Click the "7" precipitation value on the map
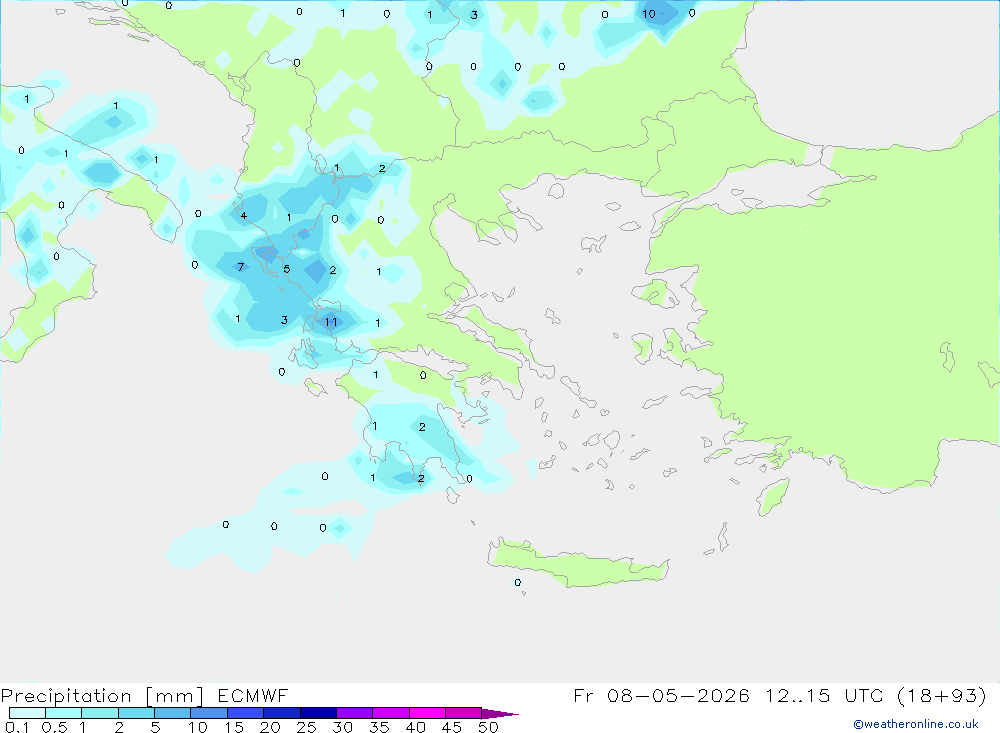The width and height of the screenshot is (1000, 733). (240, 267)
